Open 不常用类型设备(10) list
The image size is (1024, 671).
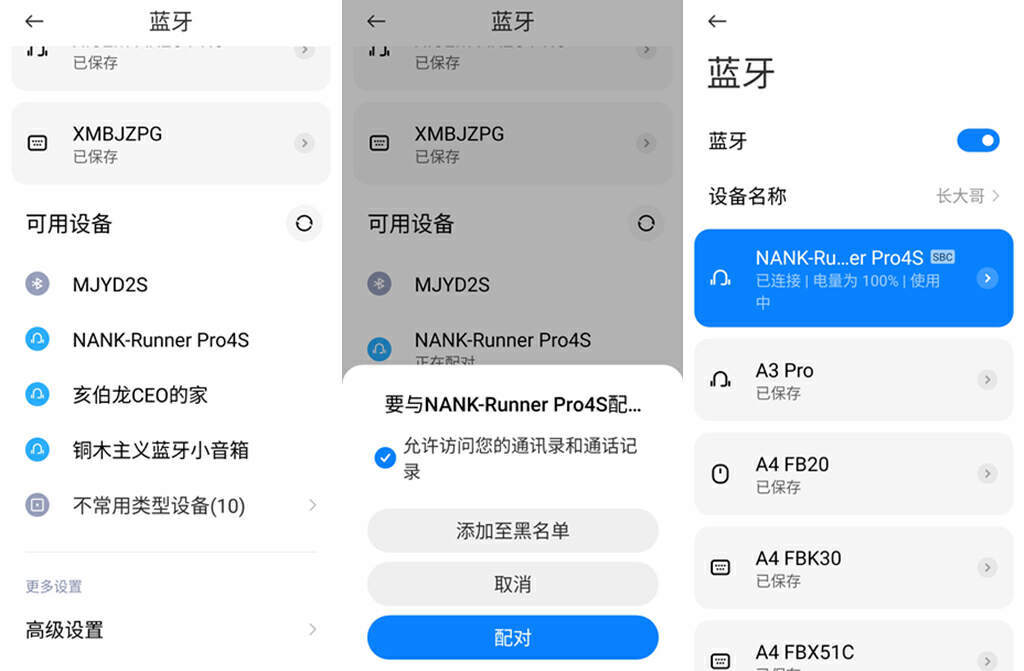pos(171,505)
